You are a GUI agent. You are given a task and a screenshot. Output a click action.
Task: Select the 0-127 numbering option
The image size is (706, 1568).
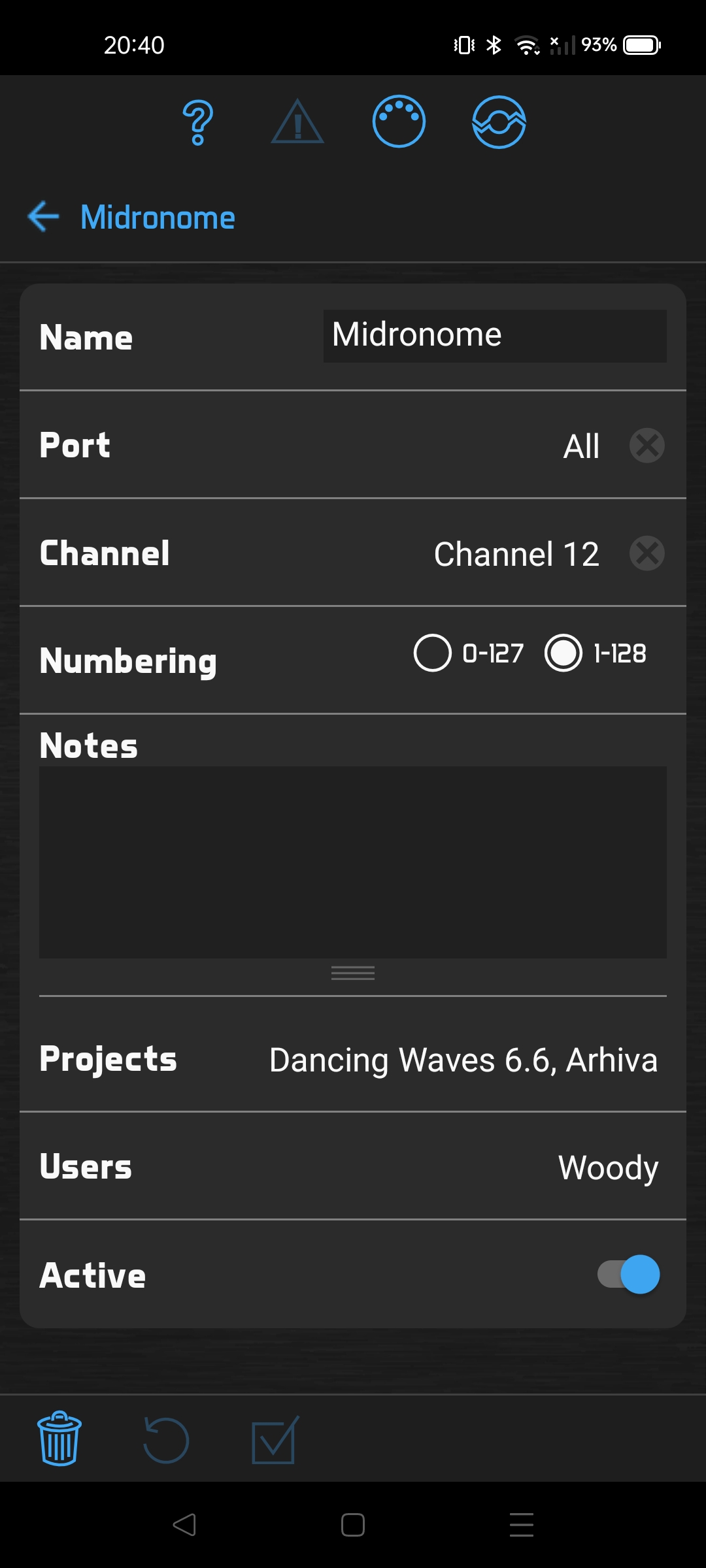point(433,653)
